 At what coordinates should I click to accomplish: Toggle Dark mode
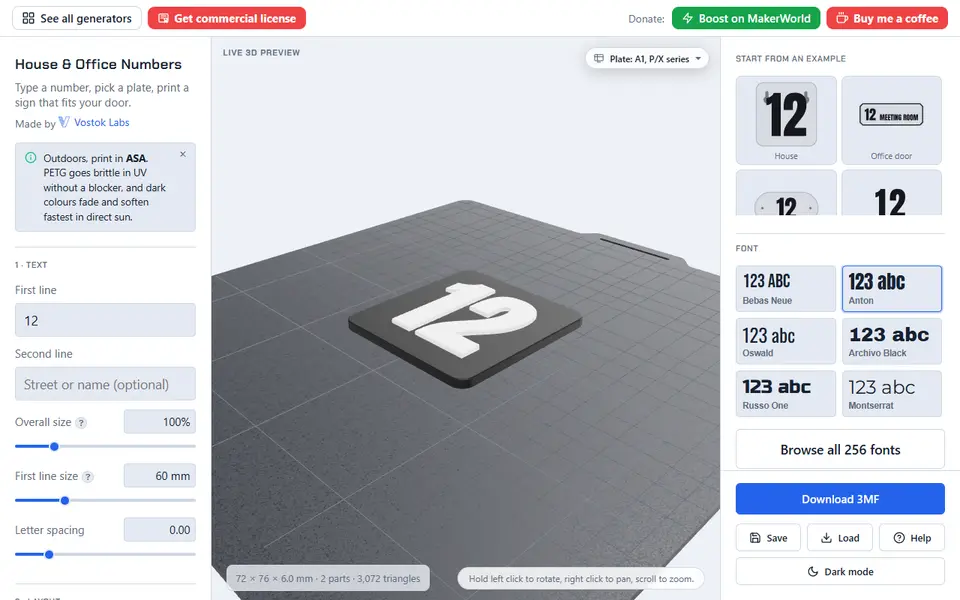click(840, 571)
